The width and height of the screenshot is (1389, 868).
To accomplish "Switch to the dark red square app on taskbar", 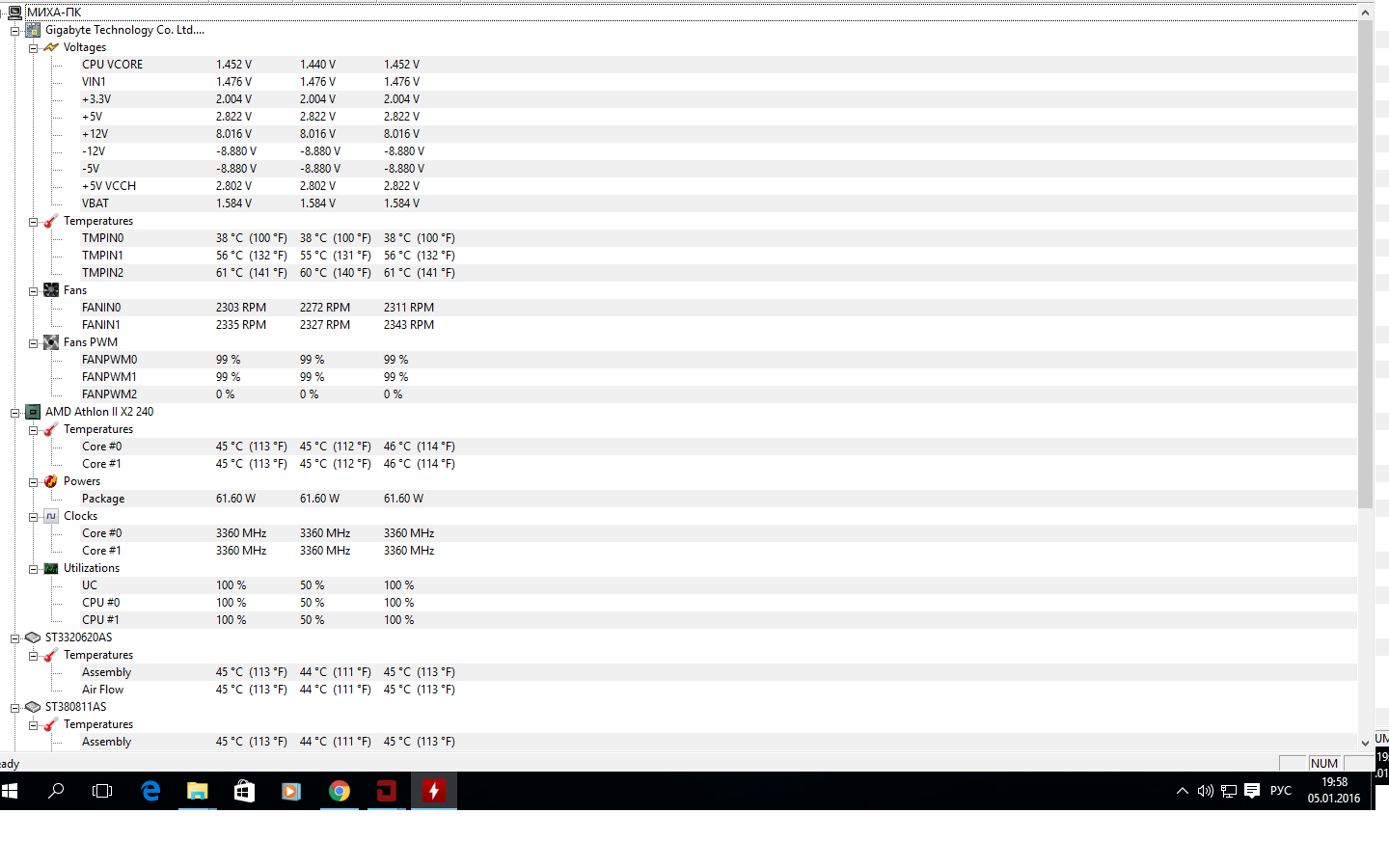I will 387,791.
